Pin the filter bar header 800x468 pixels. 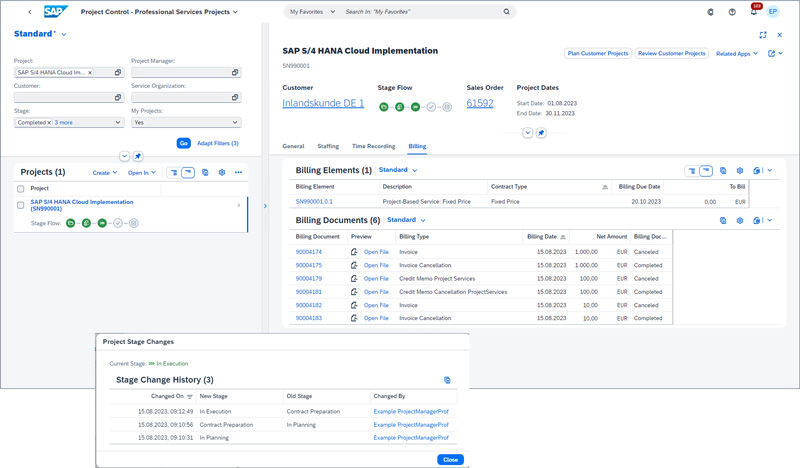pos(138,156)
